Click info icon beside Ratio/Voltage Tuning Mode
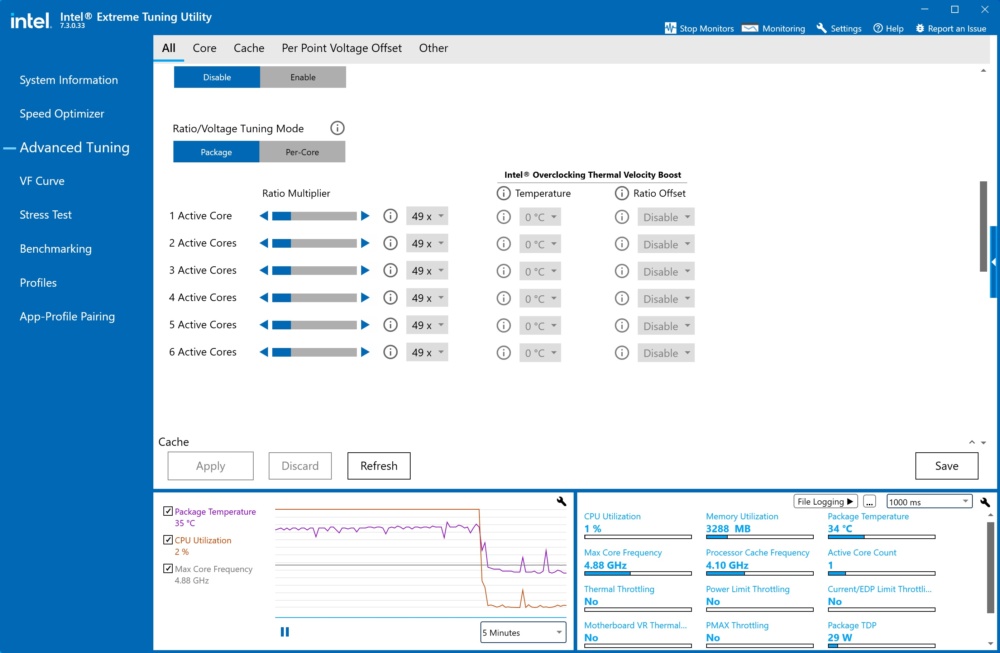The width and height of the screenshot is (1000, 653). pyautogui.click(x=337, y=128)
